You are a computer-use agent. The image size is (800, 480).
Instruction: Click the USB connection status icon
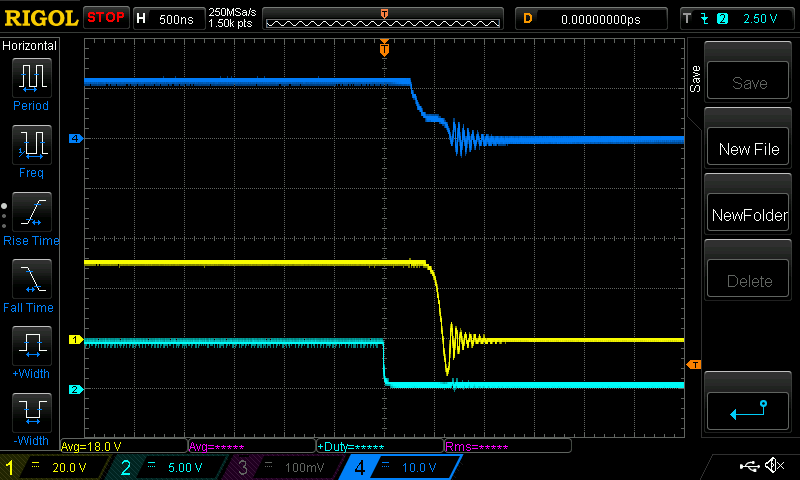point(750,466)
